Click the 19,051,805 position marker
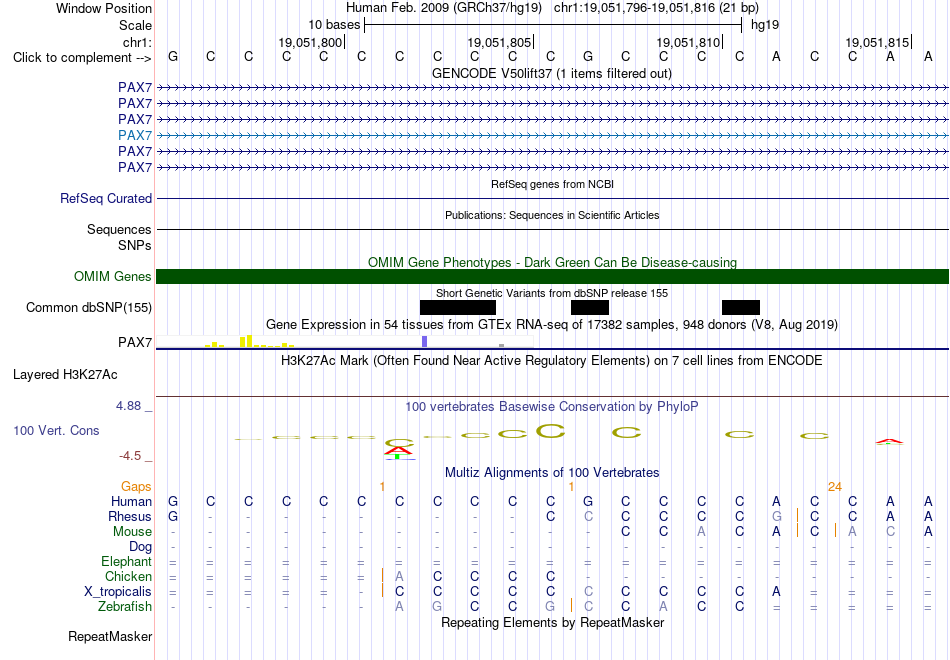950x660 pixels. [x=499, y=42]
